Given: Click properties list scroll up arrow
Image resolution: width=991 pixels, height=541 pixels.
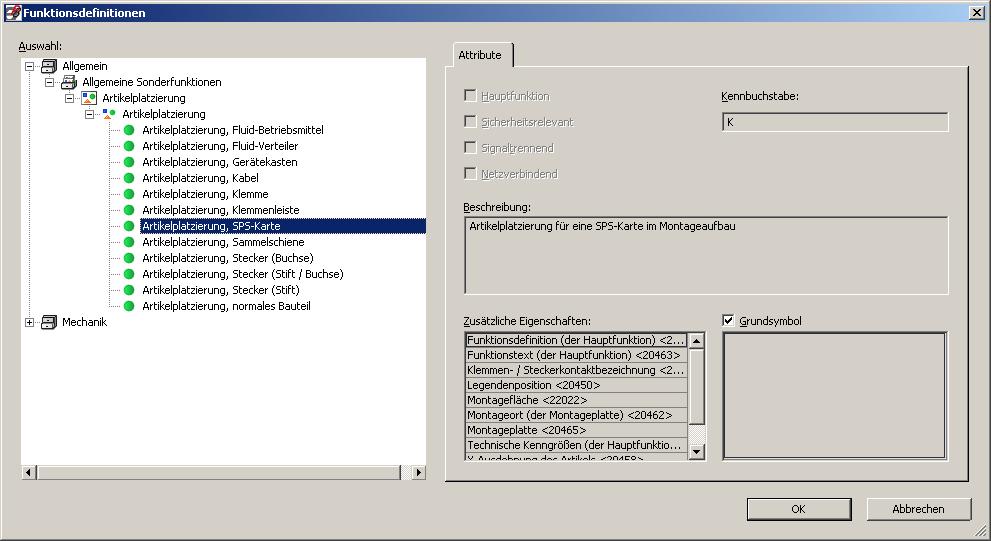Looking at the screenshot, I should click(x=696, y=341).
